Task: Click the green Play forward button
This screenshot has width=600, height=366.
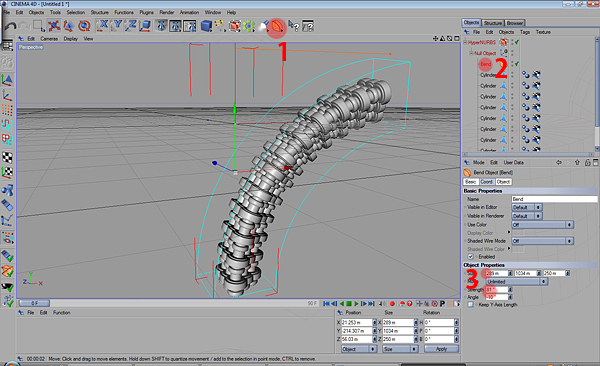Action: tap(356, 304)
